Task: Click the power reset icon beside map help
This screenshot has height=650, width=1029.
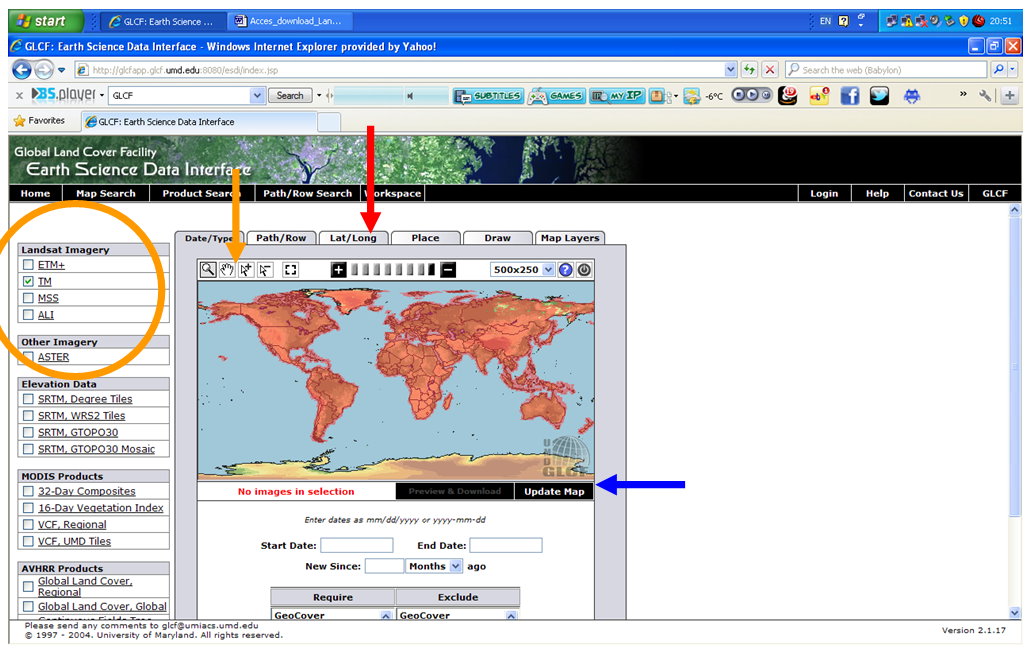Action: (x=584, y=270)
